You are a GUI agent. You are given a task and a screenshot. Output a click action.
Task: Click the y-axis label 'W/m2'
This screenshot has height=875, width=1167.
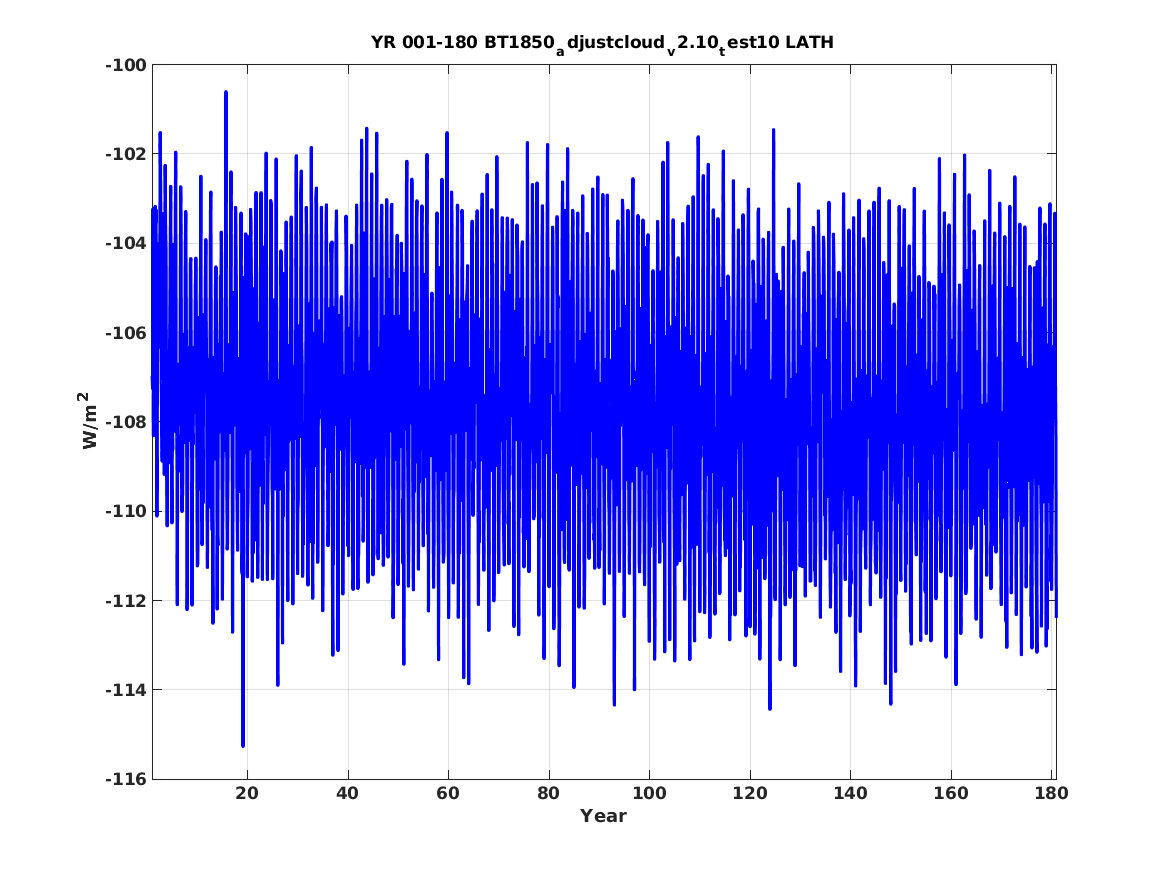(89, 421)
